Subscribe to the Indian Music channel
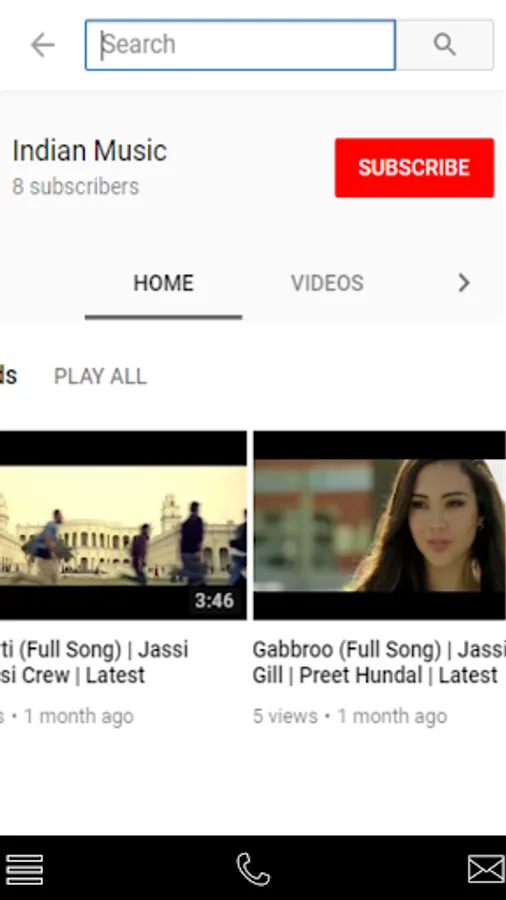 point(414,168)
